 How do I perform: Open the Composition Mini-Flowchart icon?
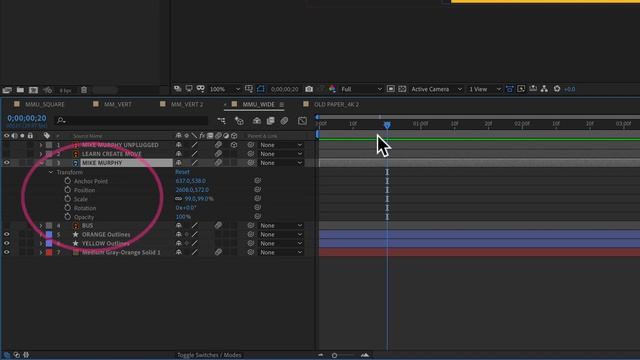(222, 120)
